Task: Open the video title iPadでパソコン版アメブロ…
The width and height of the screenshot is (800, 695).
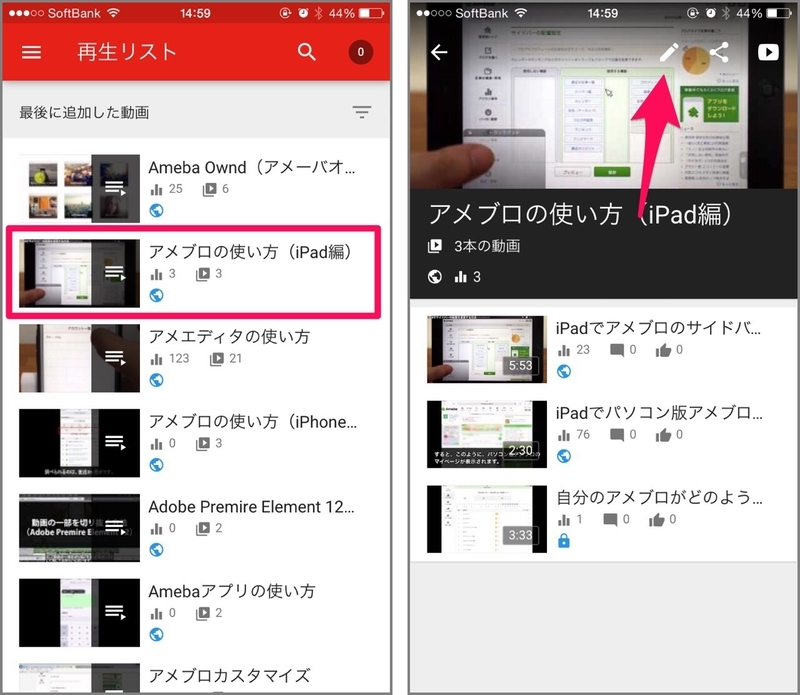Action: 659,413
